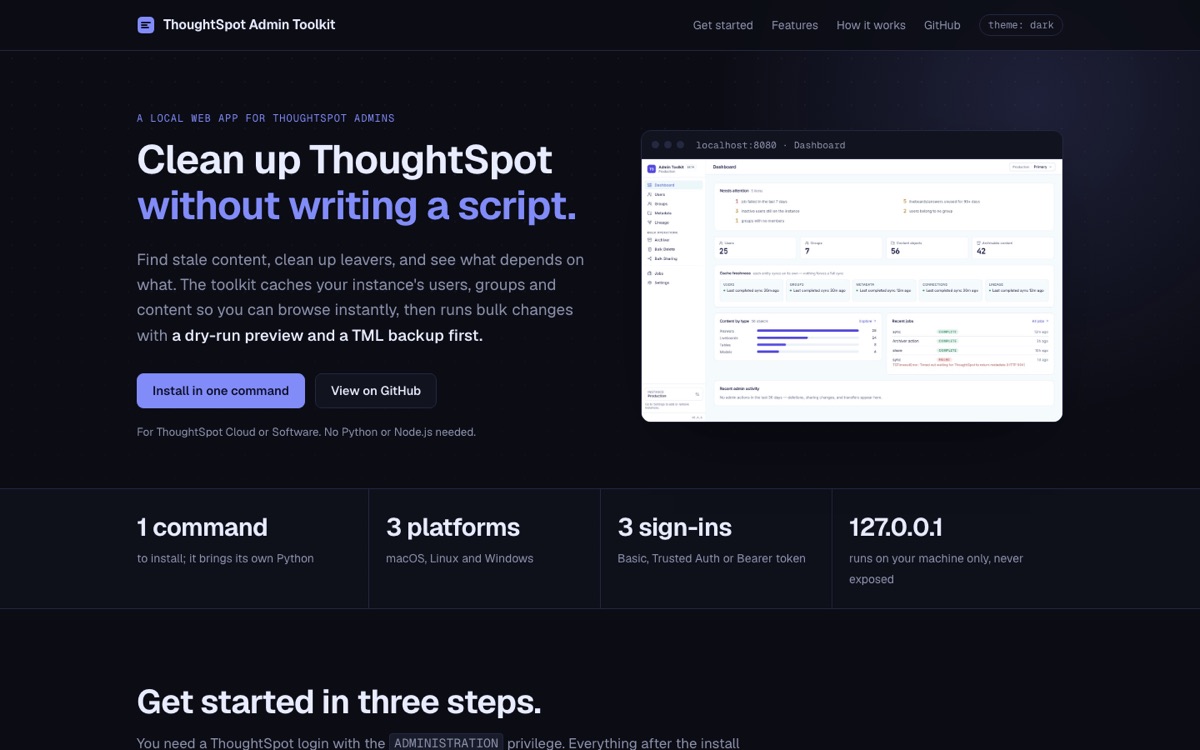1200x750 pixels.
Task: Click the TS app badge in preview
Action: tap(651, 169)
